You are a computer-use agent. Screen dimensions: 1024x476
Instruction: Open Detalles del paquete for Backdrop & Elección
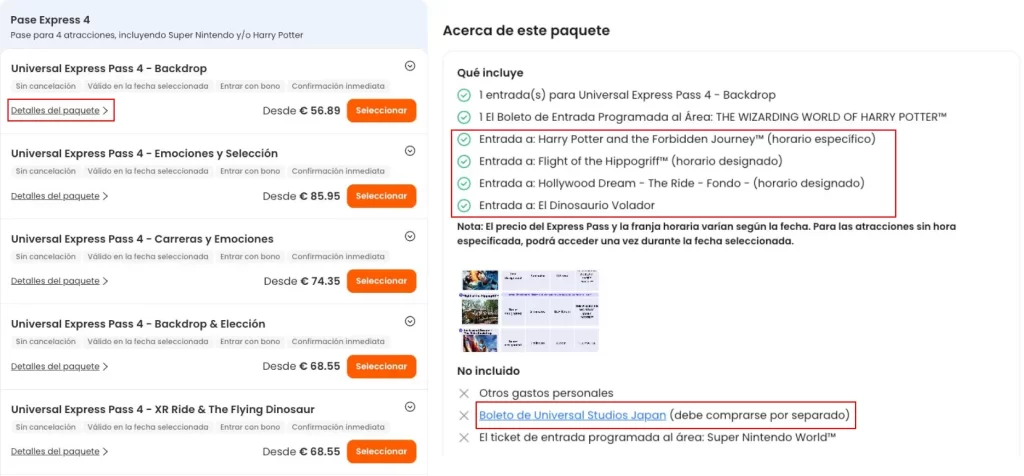(59, 366)
